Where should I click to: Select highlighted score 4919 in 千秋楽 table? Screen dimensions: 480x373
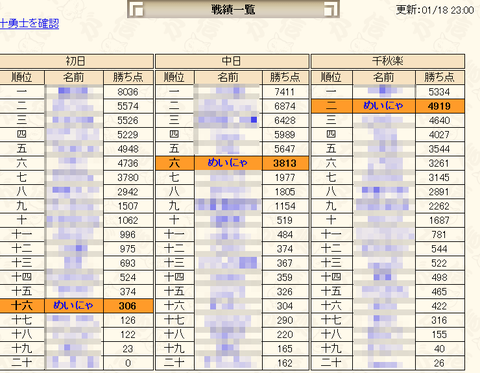coord(439,106)
